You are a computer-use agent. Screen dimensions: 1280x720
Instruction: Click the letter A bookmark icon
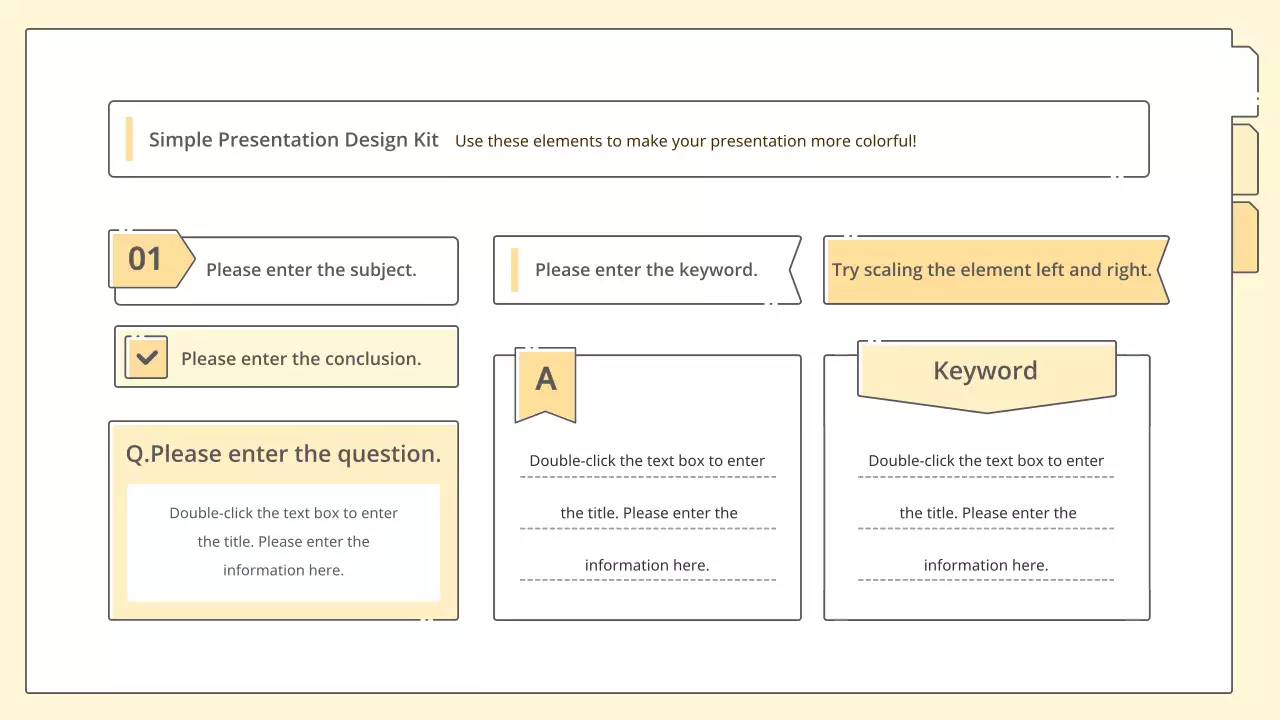point(545,380)
